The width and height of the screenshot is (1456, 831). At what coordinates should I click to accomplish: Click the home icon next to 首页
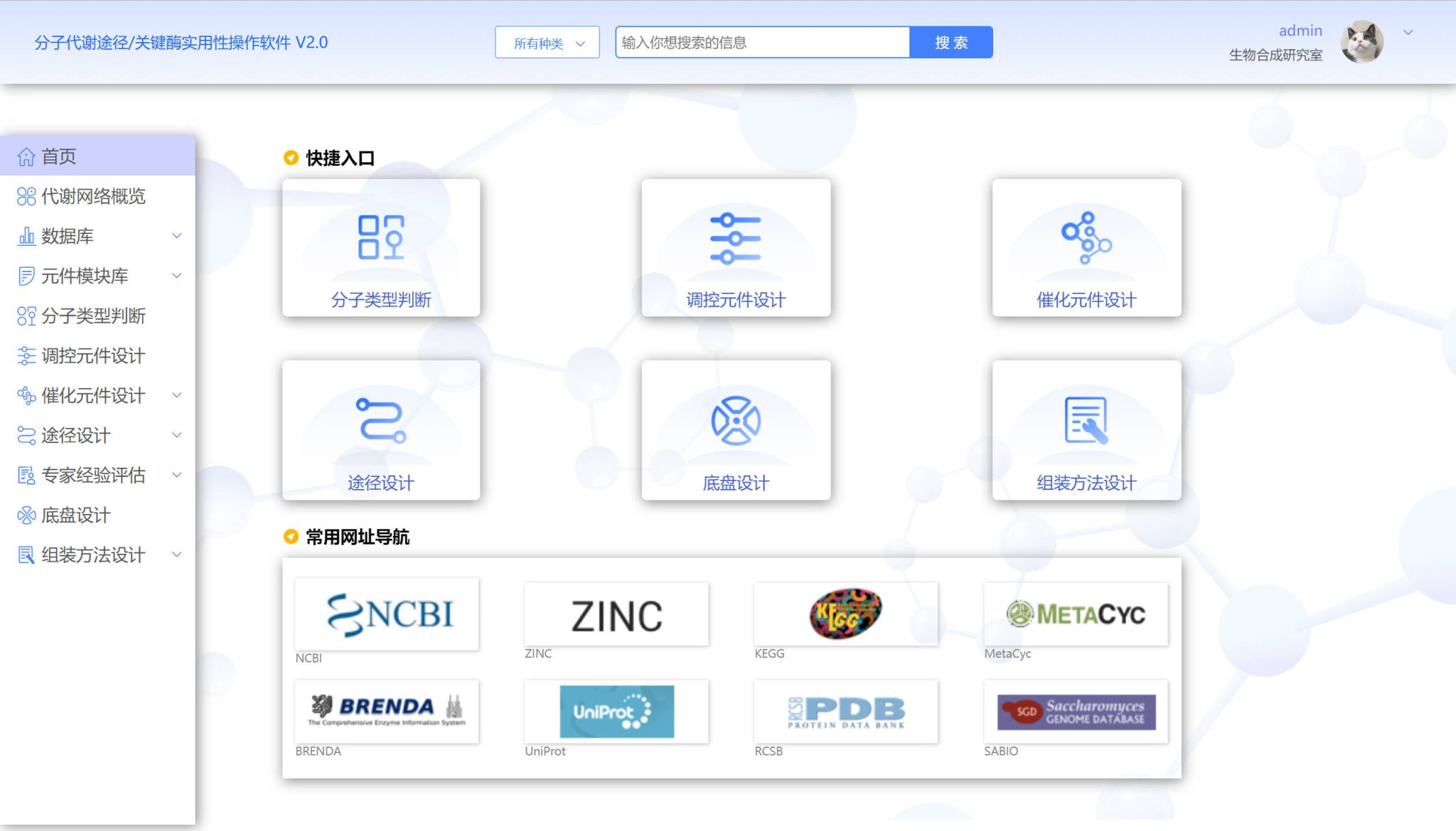pyautogui.click(x=26, y=156)
